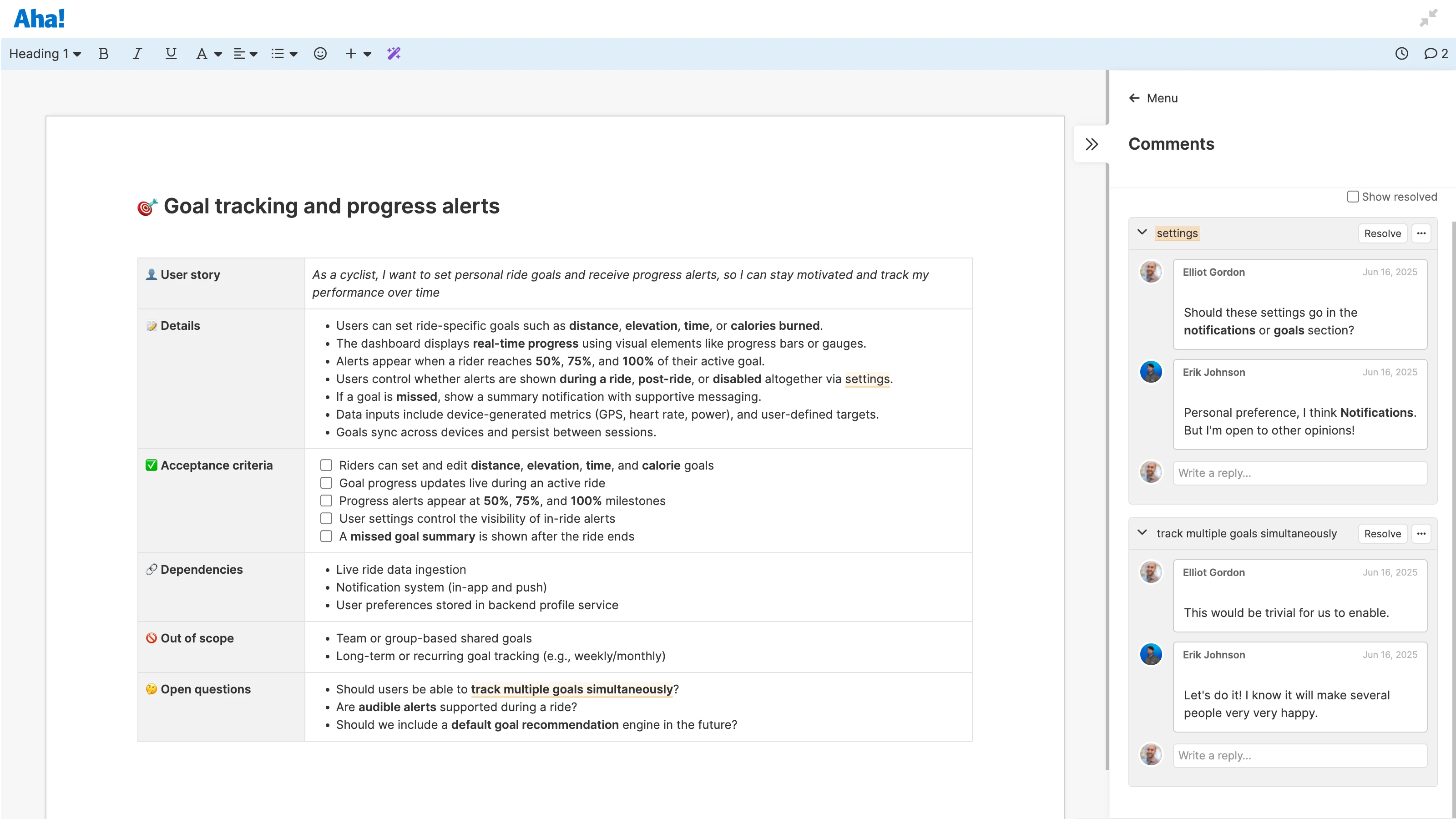The width and height of the screenshot is (1456, 819).
Task: Open the list style dropdown
Action: [284, 54]
